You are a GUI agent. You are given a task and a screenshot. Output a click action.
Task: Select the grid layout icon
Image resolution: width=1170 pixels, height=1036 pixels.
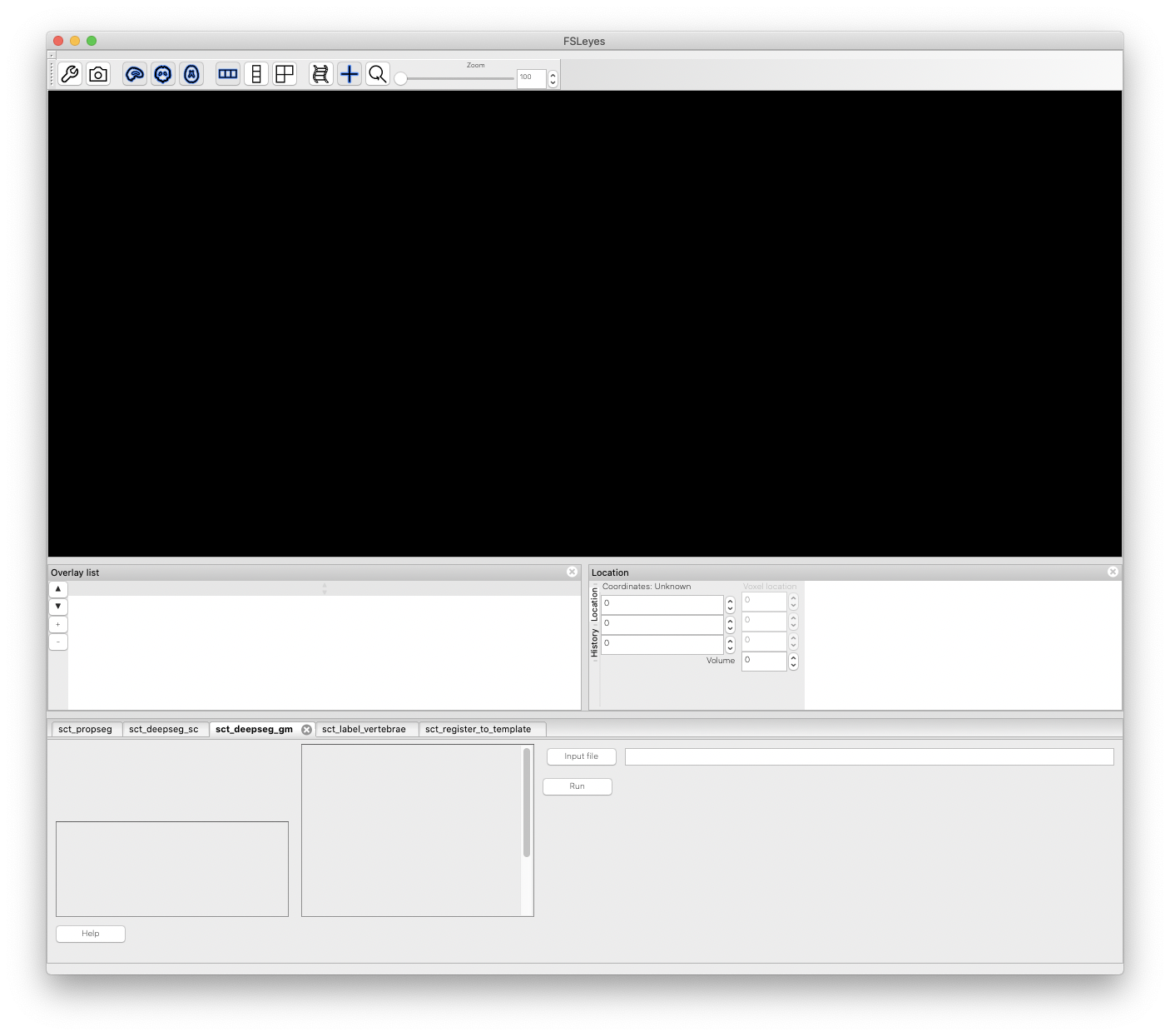[285, 73]
